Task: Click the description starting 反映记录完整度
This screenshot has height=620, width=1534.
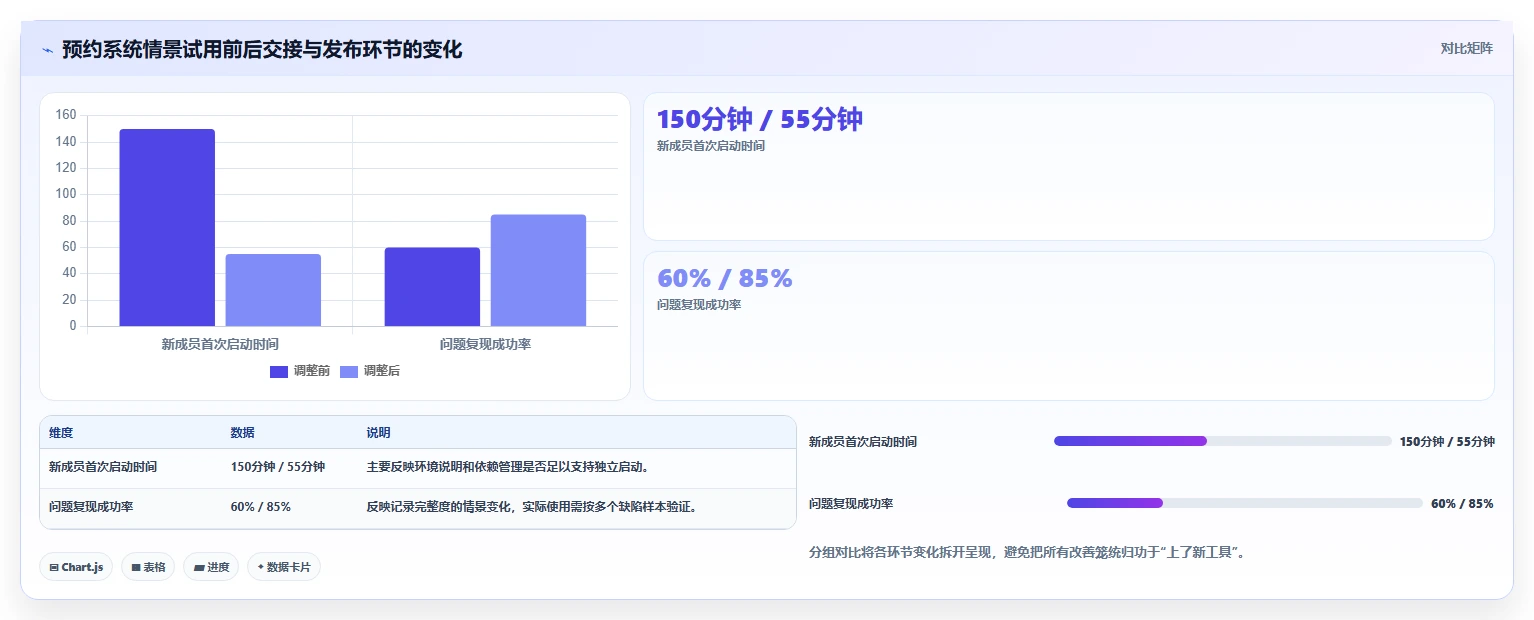Action: point(531,507)
